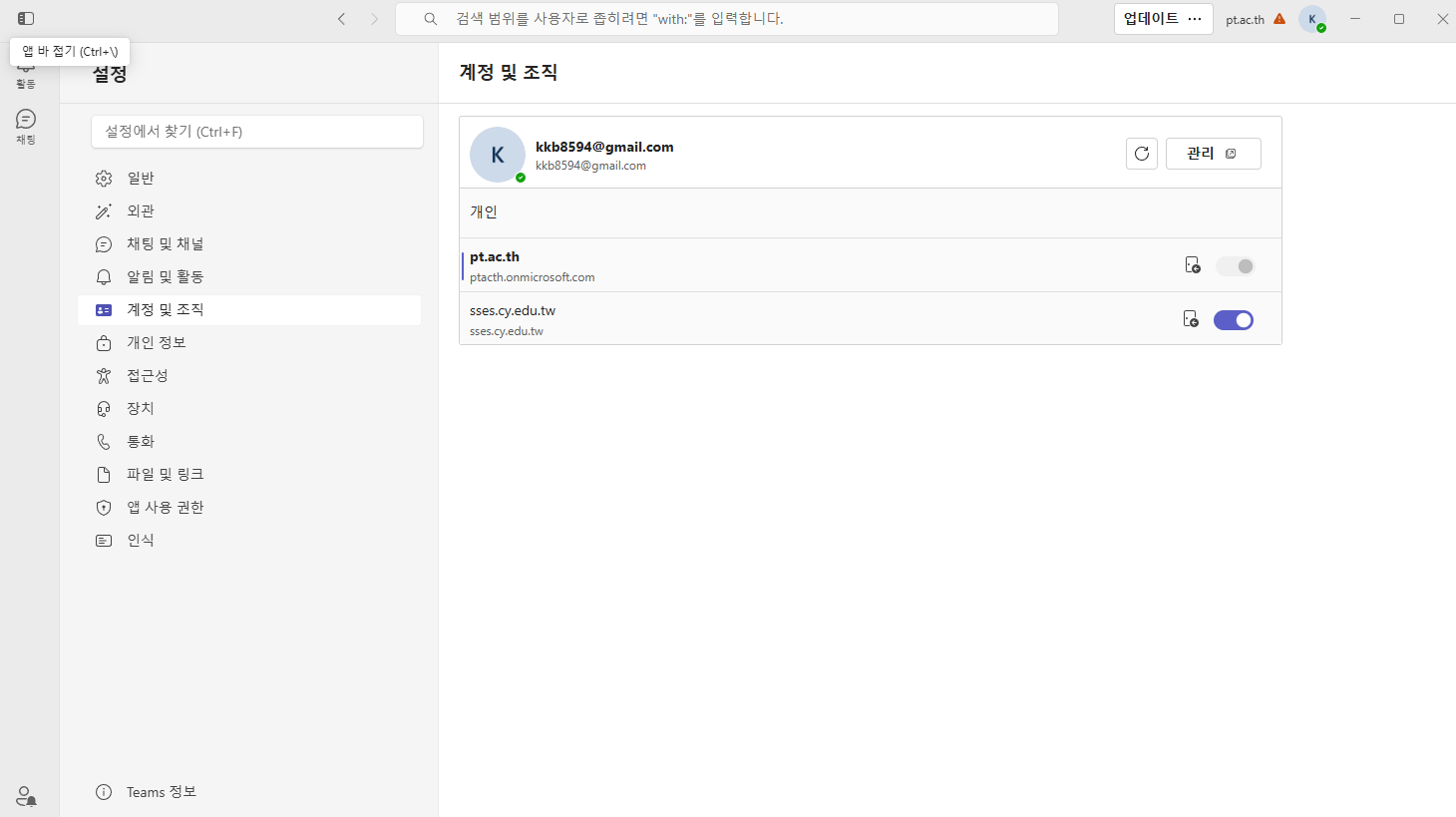Click the pt.ac.th organization file icon
The height and width of the screenshot is (817, 1456).
pyautogui.click(x=1192, y=265)
